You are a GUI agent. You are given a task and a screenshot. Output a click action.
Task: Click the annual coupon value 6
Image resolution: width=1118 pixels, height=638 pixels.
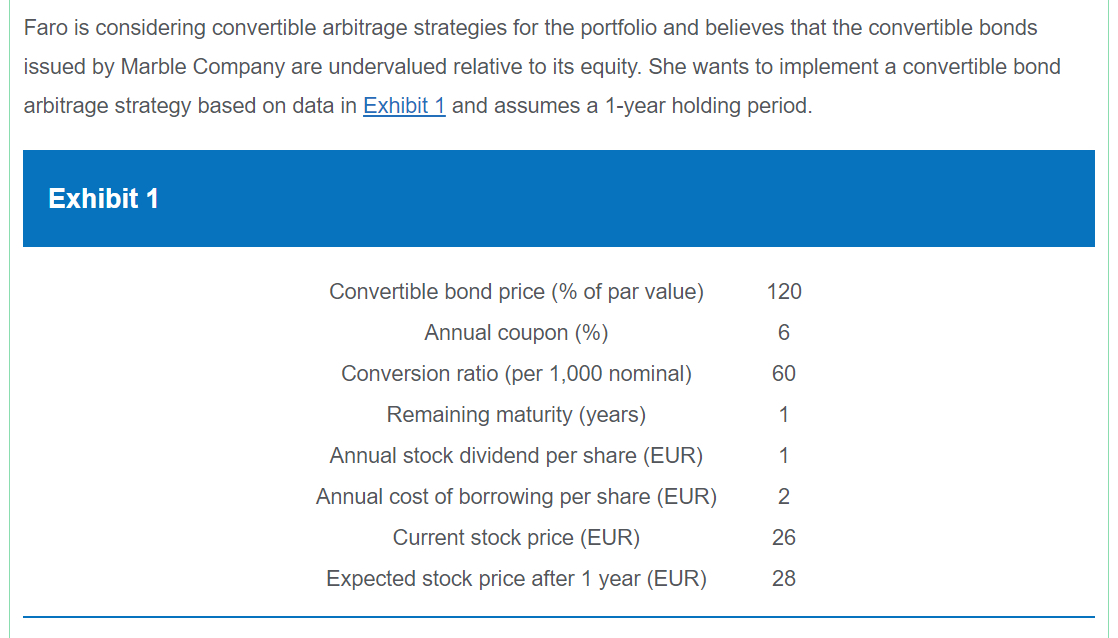(784, 333)
